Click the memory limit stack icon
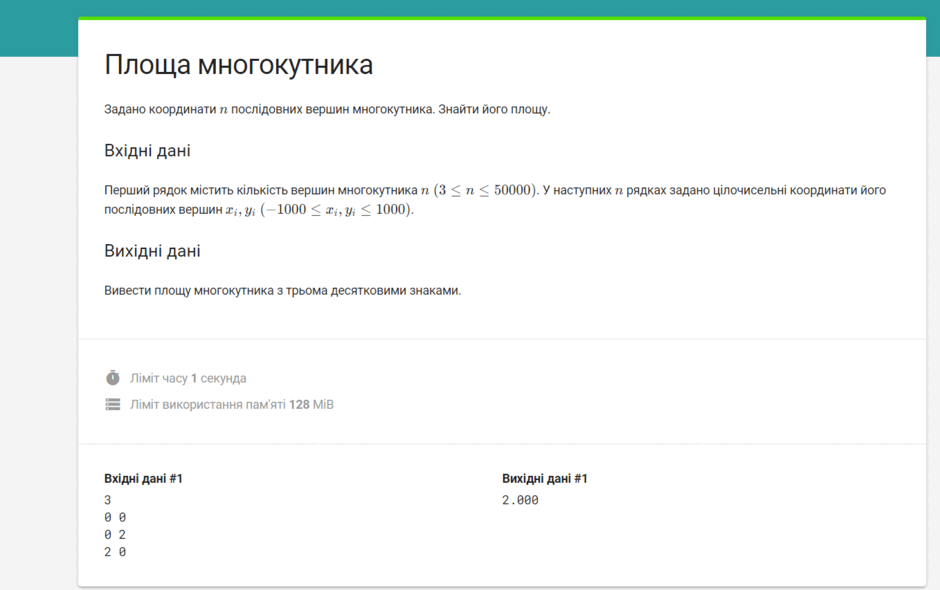 [x=113, y=404]
